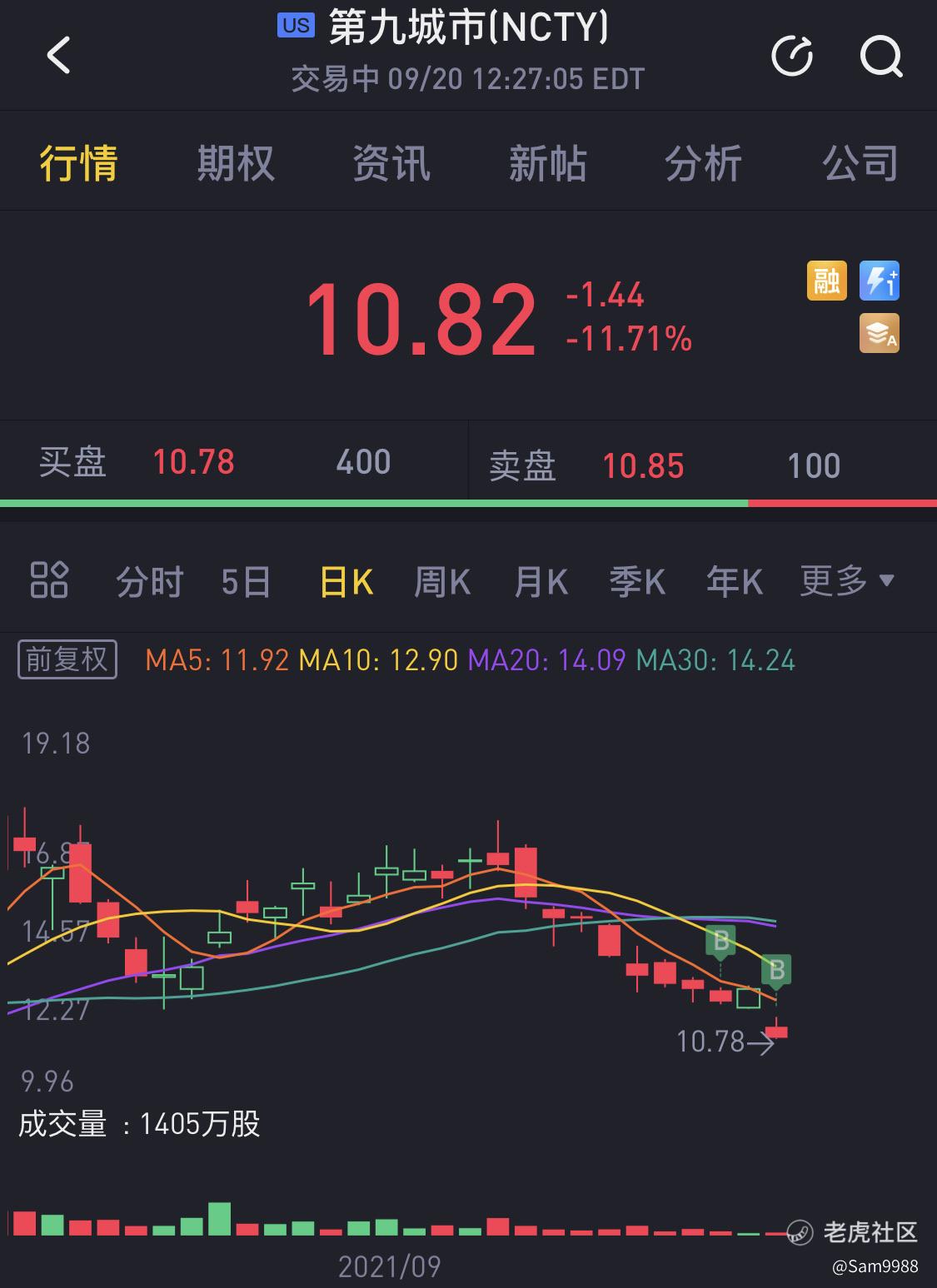Select the 分时 chart period
937x1288 pixels.
point(150,581)
